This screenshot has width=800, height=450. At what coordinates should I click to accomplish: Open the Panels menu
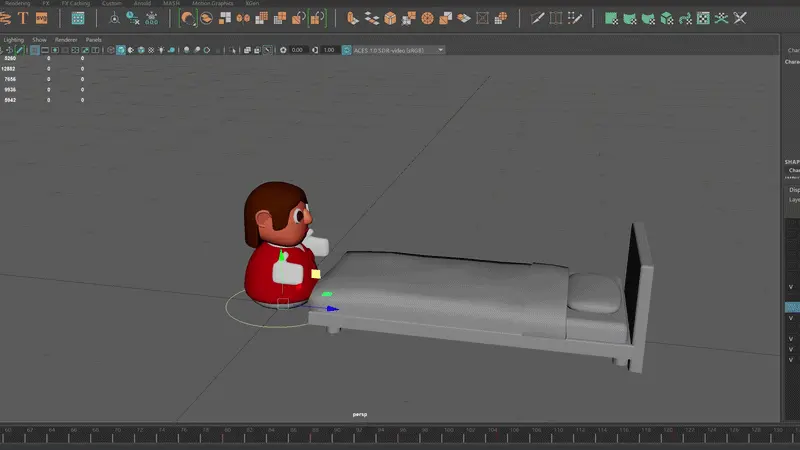click(93, 40)
